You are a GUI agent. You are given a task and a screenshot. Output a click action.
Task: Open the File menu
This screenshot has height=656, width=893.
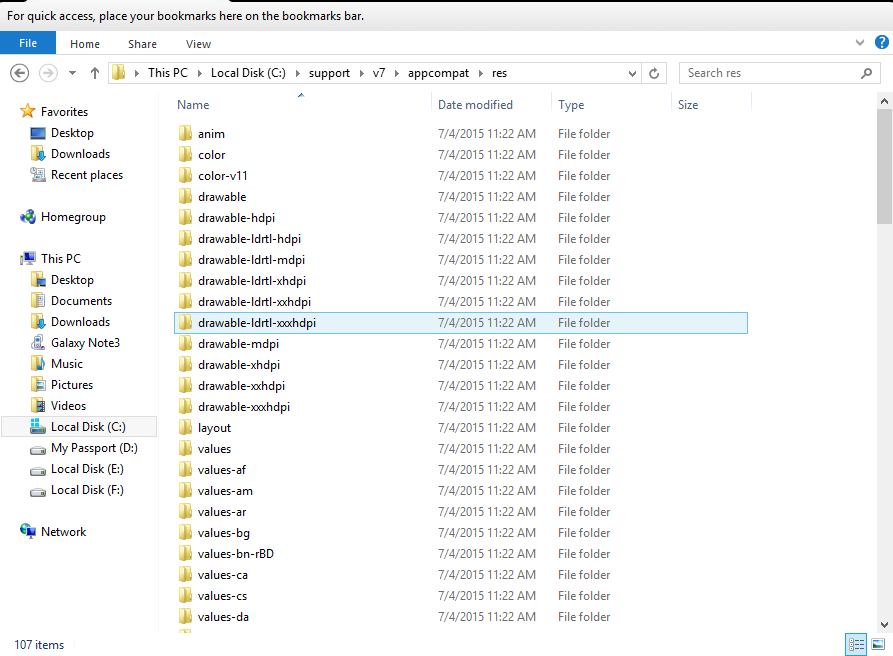28,43
